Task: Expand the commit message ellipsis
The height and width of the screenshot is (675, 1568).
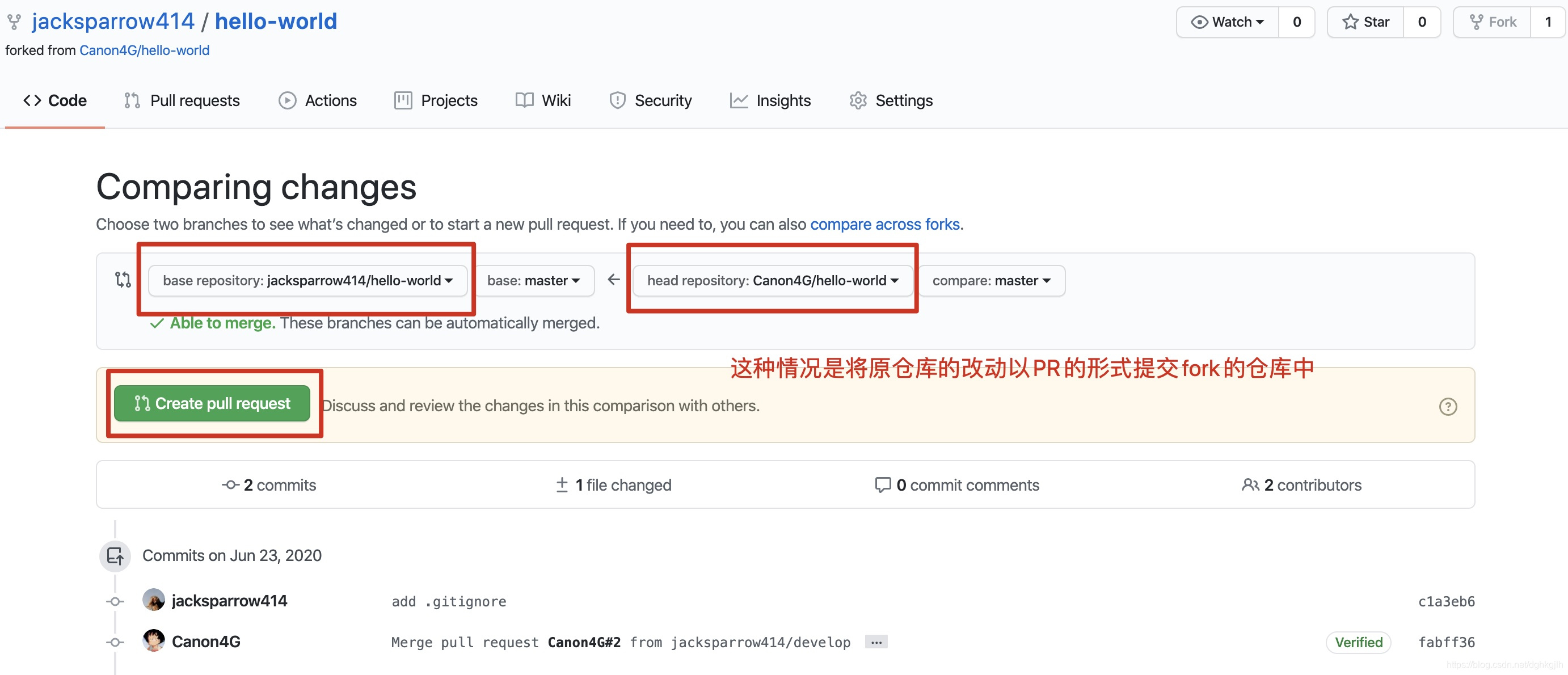Action: 876,642
